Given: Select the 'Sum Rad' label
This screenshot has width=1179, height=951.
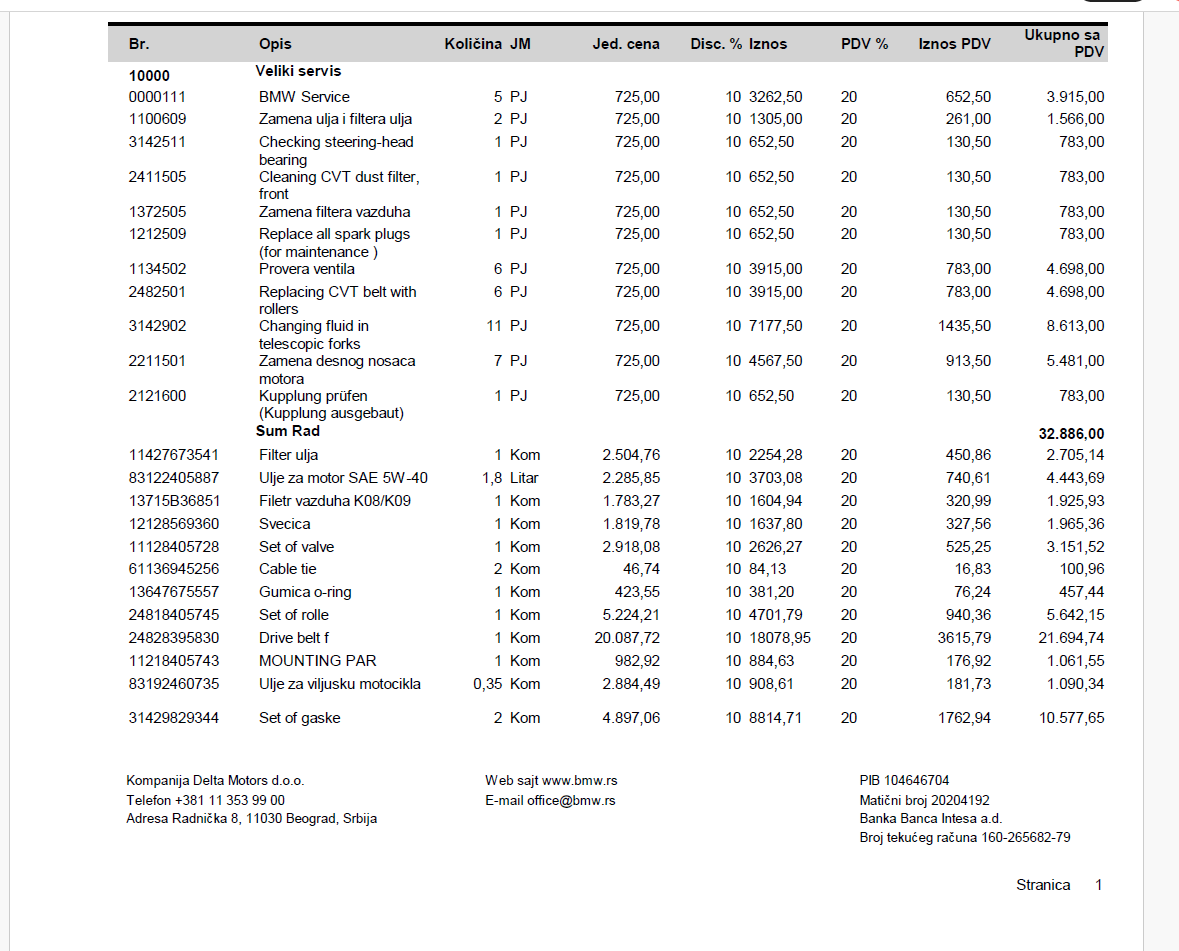Looking at the screenshot, I should pyautogui.click(x=287, y=431).
